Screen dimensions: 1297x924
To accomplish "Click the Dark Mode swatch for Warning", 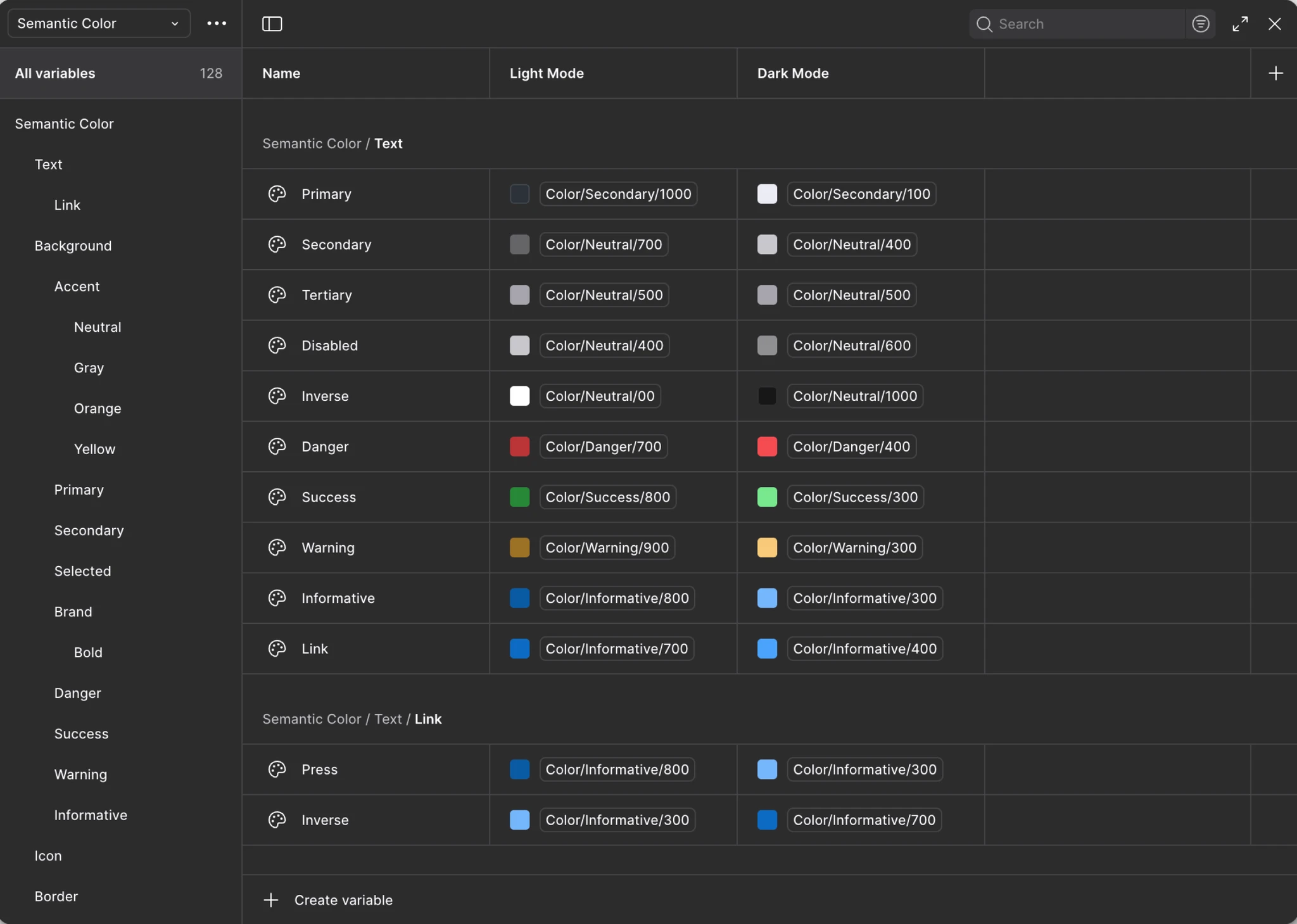I will pyautogui.click(x=767, y=547).
